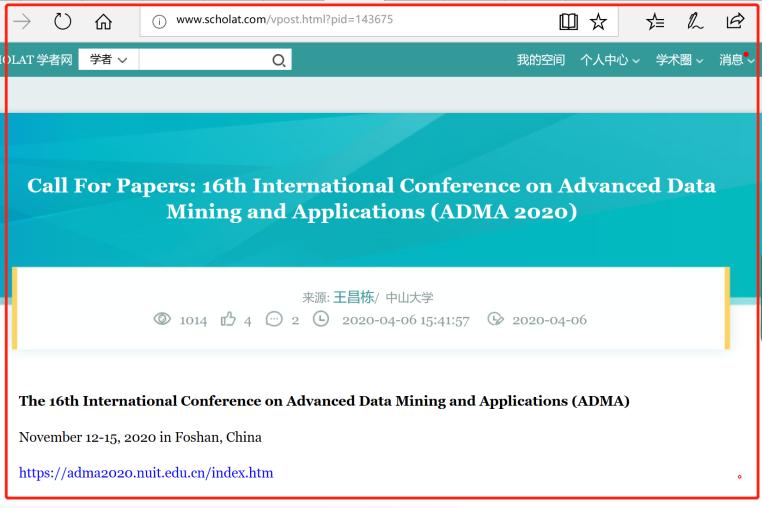Share this page via share icon
This screenshot has width=762, height=508.
point(734,22)
